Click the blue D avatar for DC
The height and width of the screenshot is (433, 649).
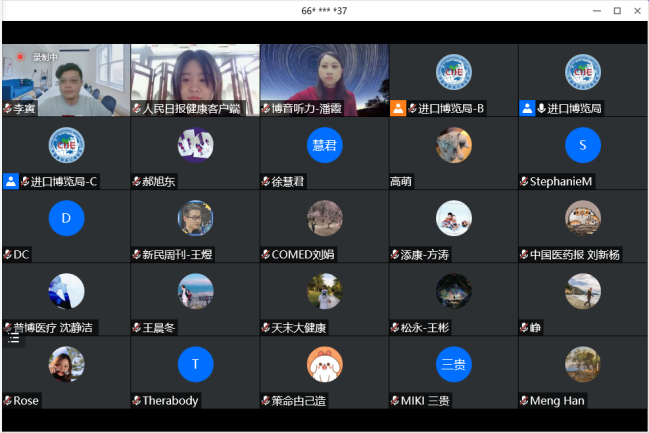click(x=66, y=218)
